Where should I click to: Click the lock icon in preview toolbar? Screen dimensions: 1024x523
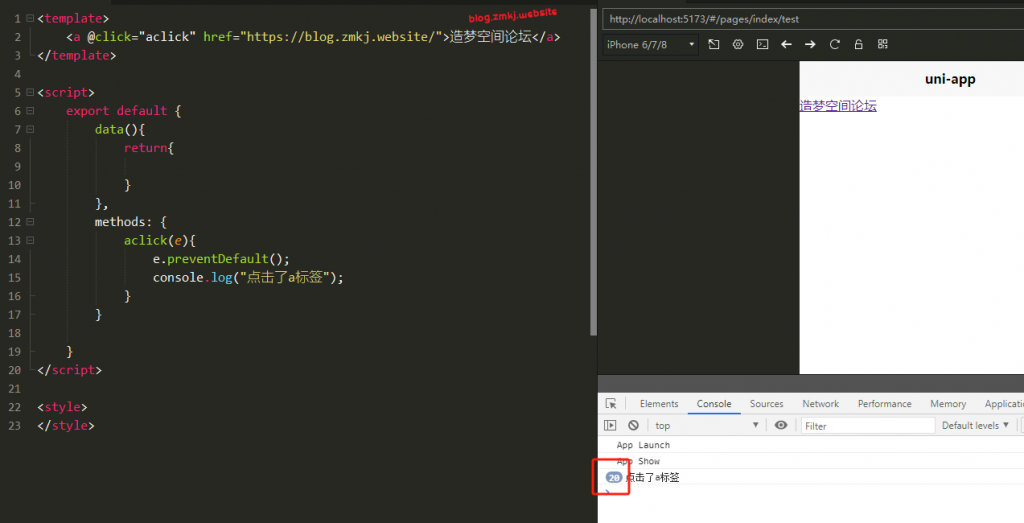[858, 45]
